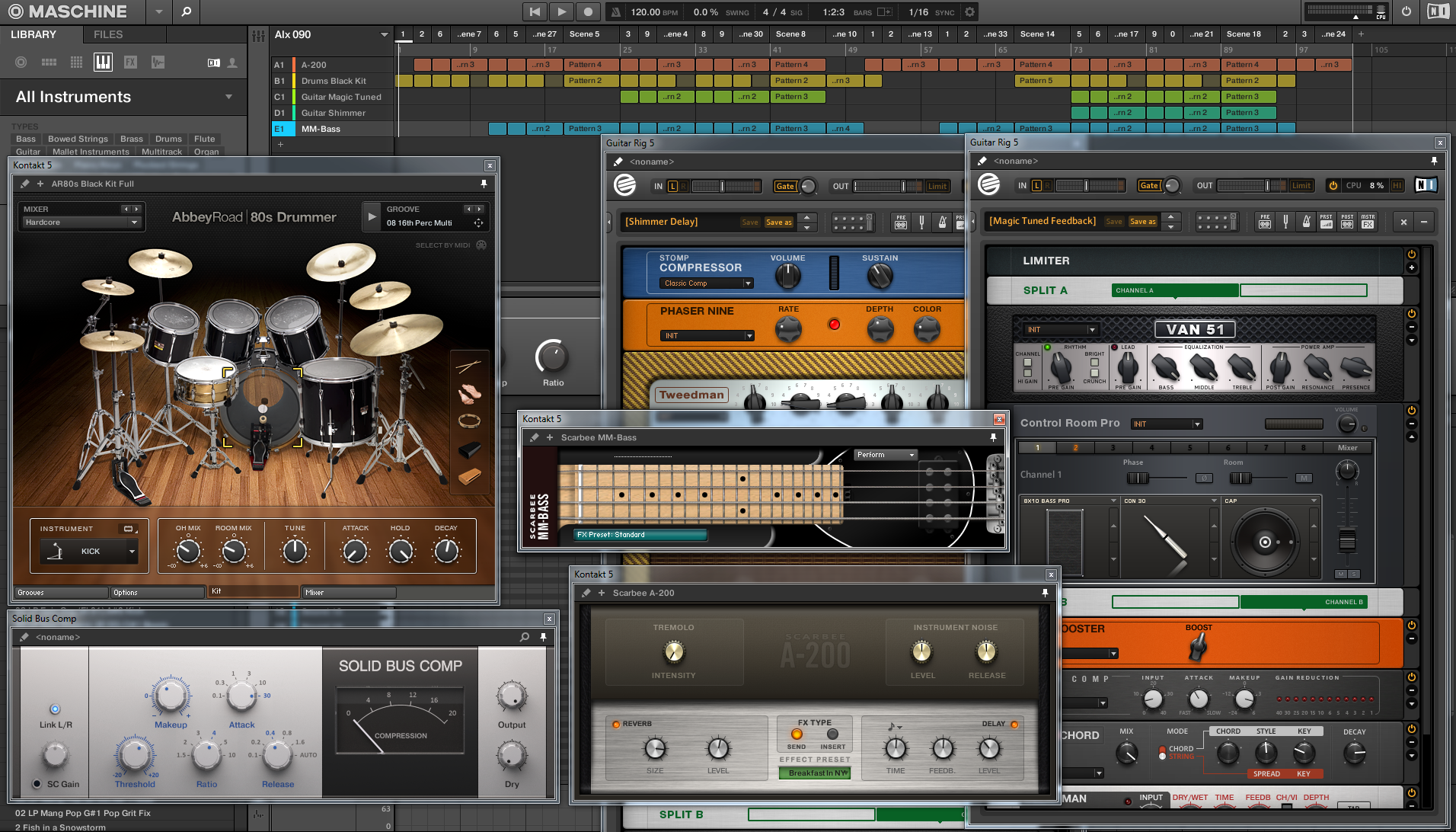
Task: Toggle the SC Gain radio button
Action: pos(37,784)
